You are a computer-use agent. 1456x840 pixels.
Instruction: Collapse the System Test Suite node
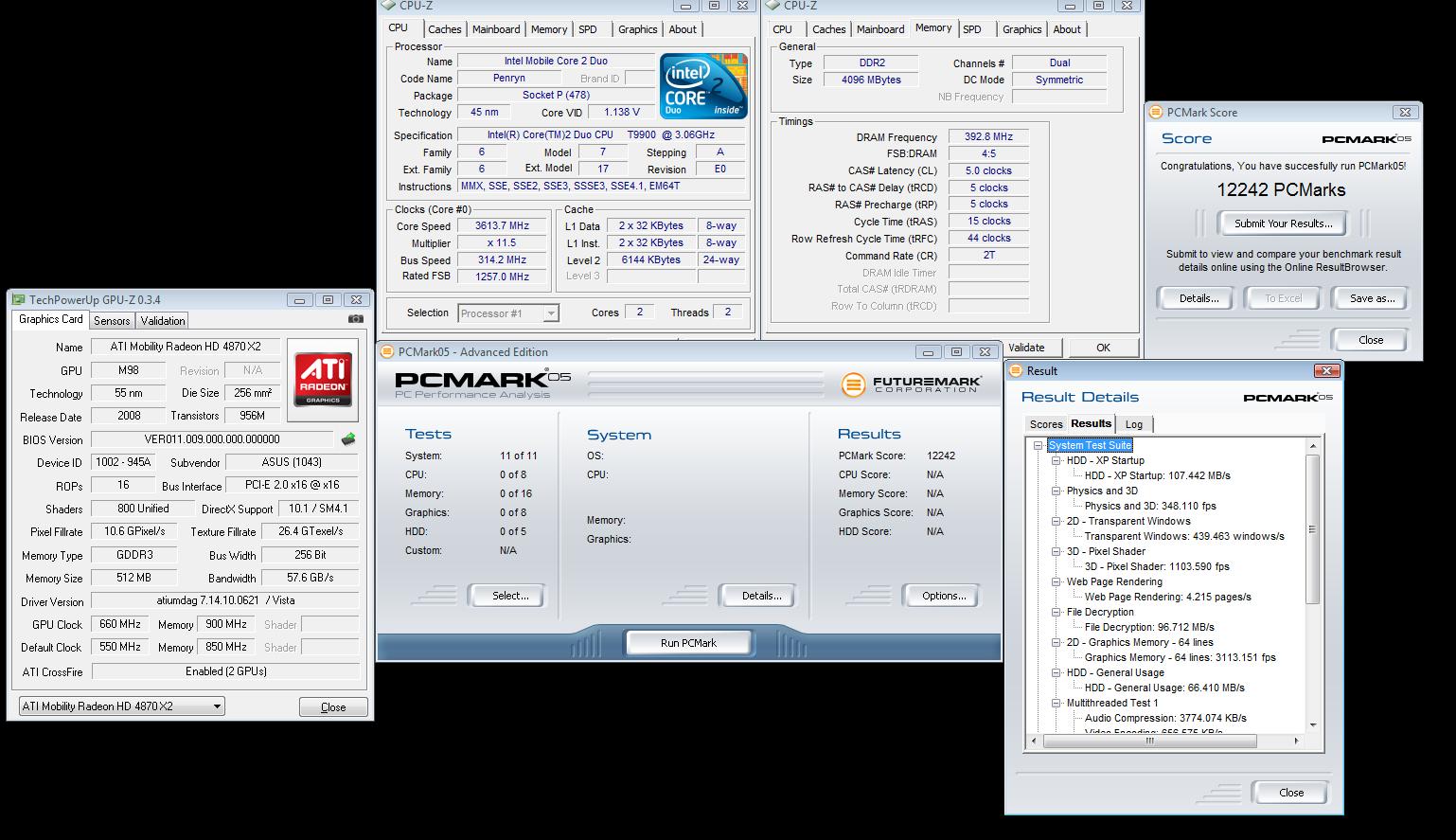tap(1039, 445)
